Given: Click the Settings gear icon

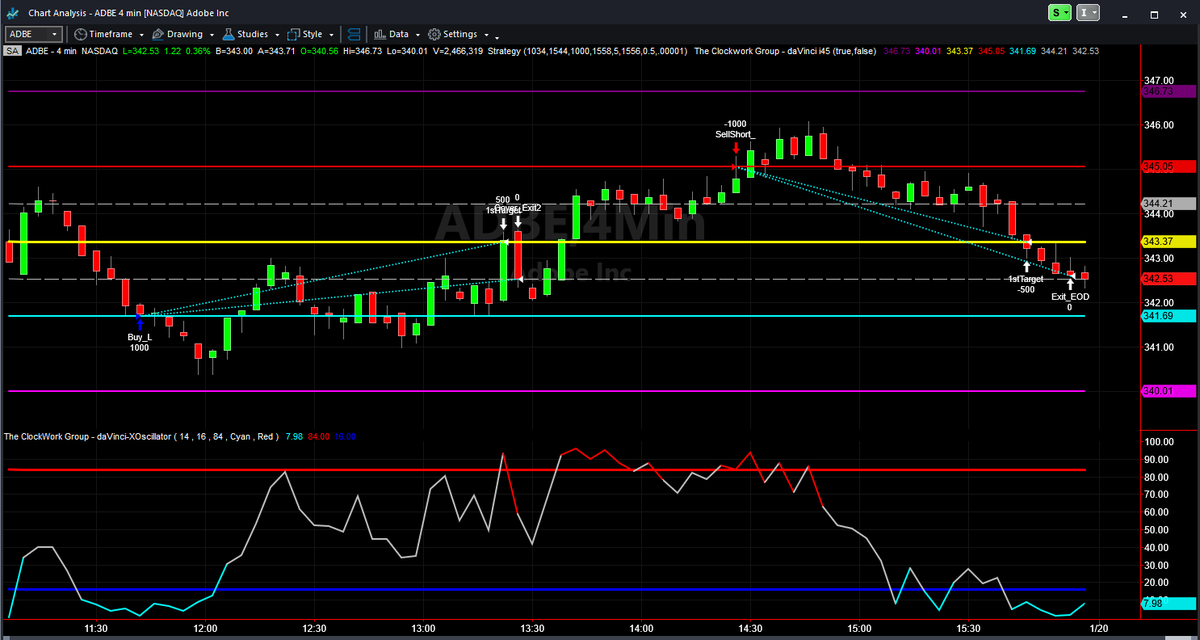Looking at the screenshot, I should (434, 34).
